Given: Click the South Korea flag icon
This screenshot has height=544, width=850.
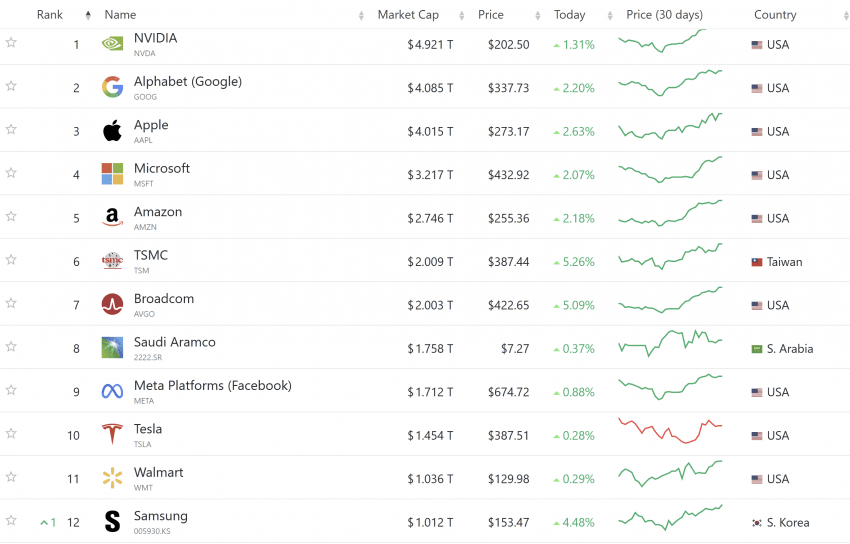Looking at the screenshot, I should point(757,523).
